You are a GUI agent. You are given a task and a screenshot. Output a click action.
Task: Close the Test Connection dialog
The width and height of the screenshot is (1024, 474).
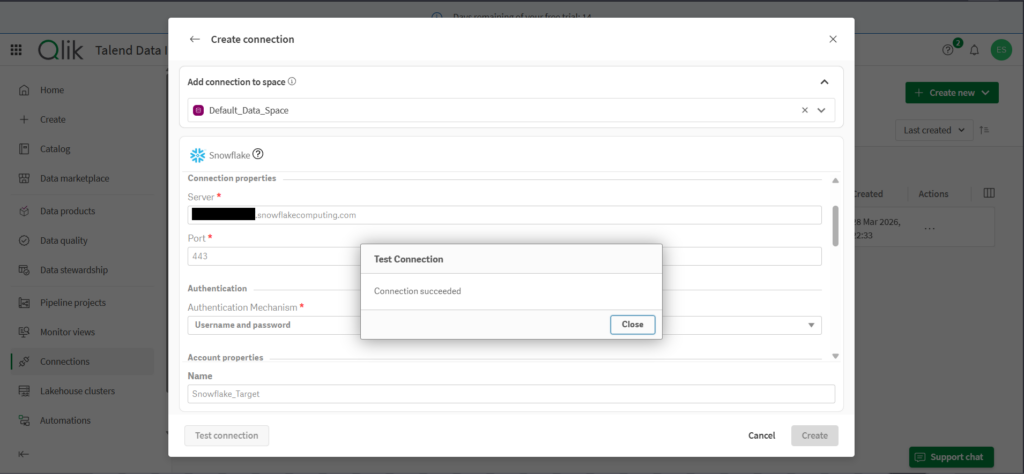(x=632, y=324)
